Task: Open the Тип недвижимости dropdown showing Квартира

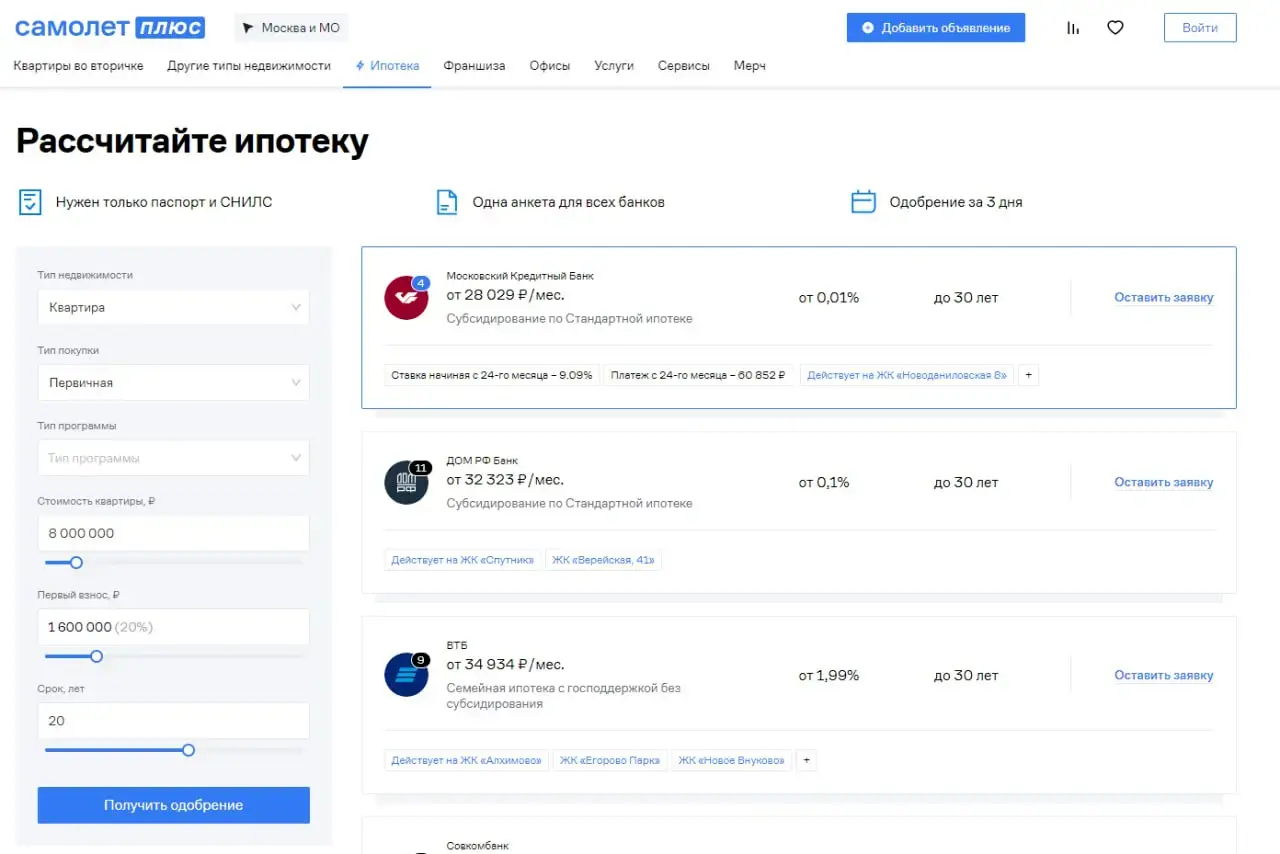Action: tap(173, 307)
